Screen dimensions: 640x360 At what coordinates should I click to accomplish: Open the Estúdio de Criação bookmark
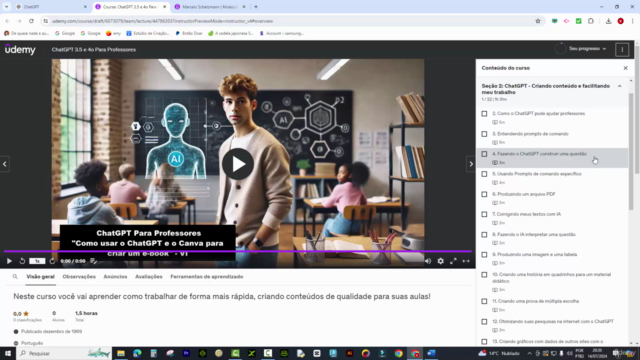147,33
